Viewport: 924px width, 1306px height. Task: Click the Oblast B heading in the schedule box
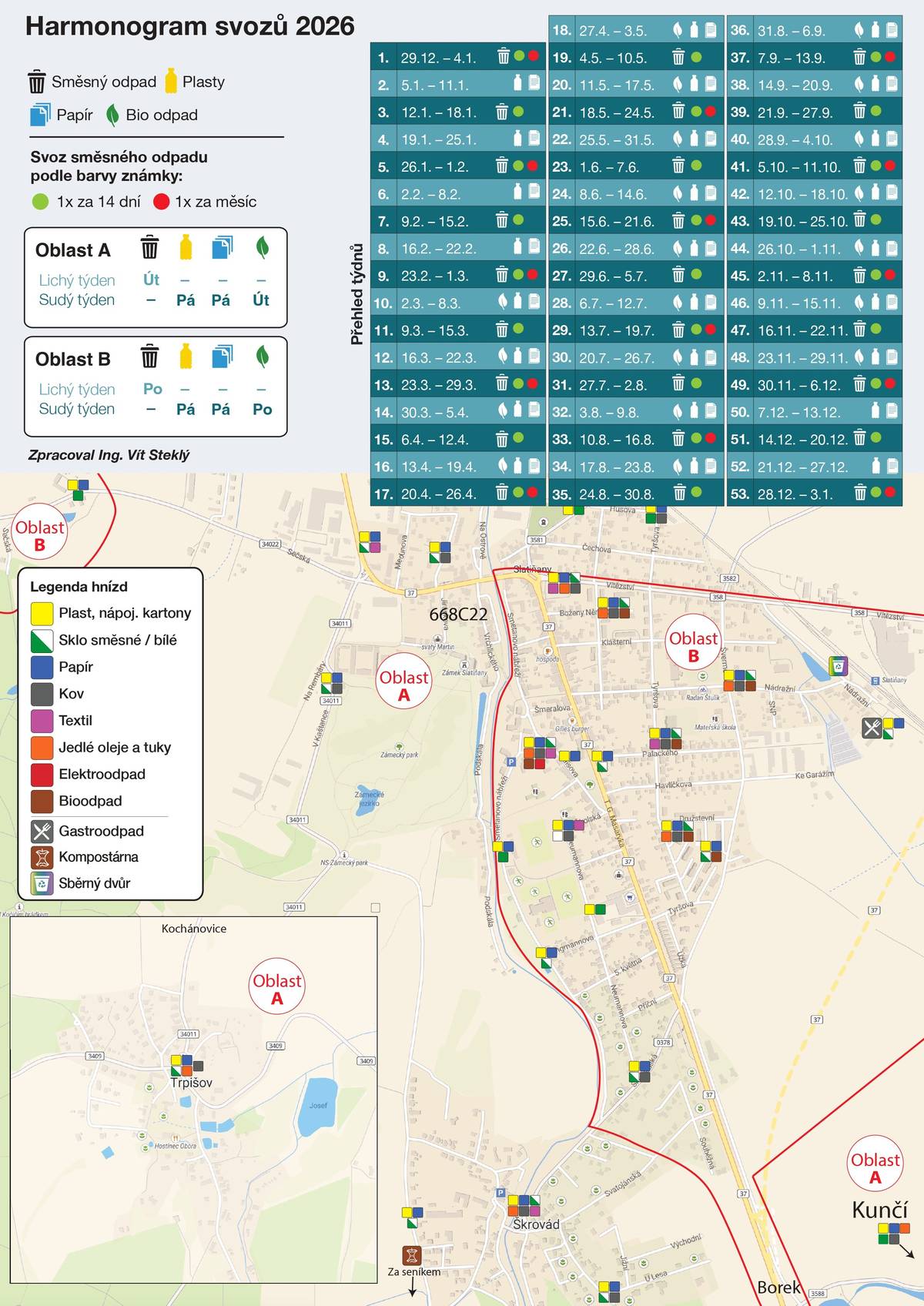[73, 360]
